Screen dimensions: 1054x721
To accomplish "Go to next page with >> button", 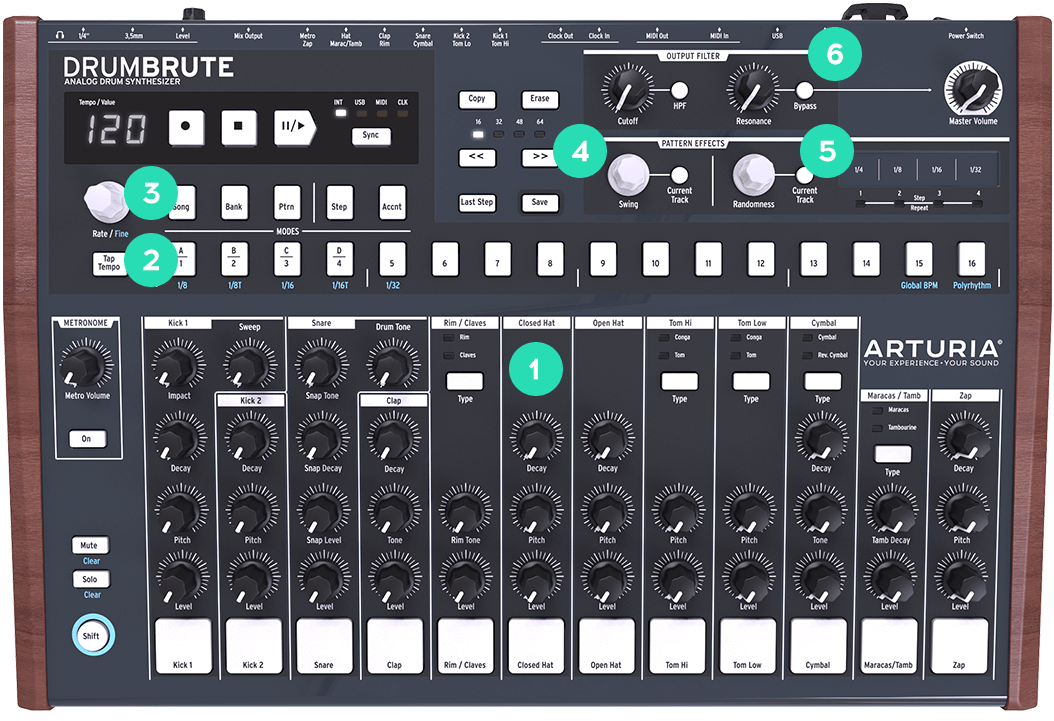I will [540, 157].
